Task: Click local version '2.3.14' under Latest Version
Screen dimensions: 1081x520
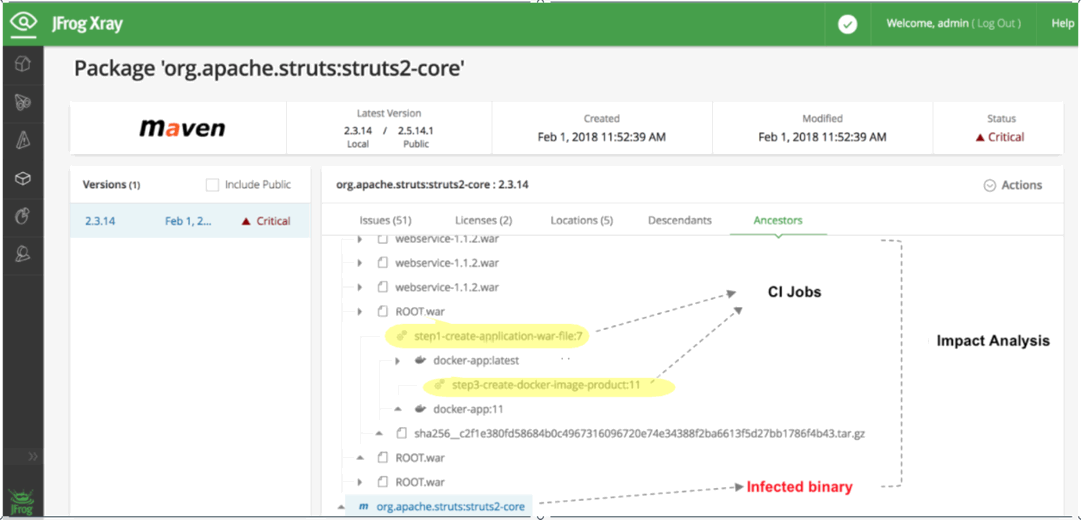Action: point(357,130)
